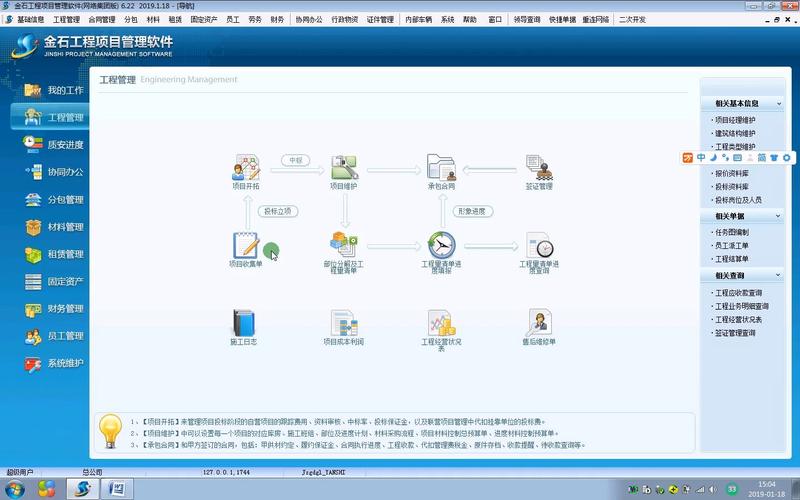Open the 工程量清单进度查询 icon
Image resolution: width=800 pixels, height=500 pixels.
tap(539, 245)
